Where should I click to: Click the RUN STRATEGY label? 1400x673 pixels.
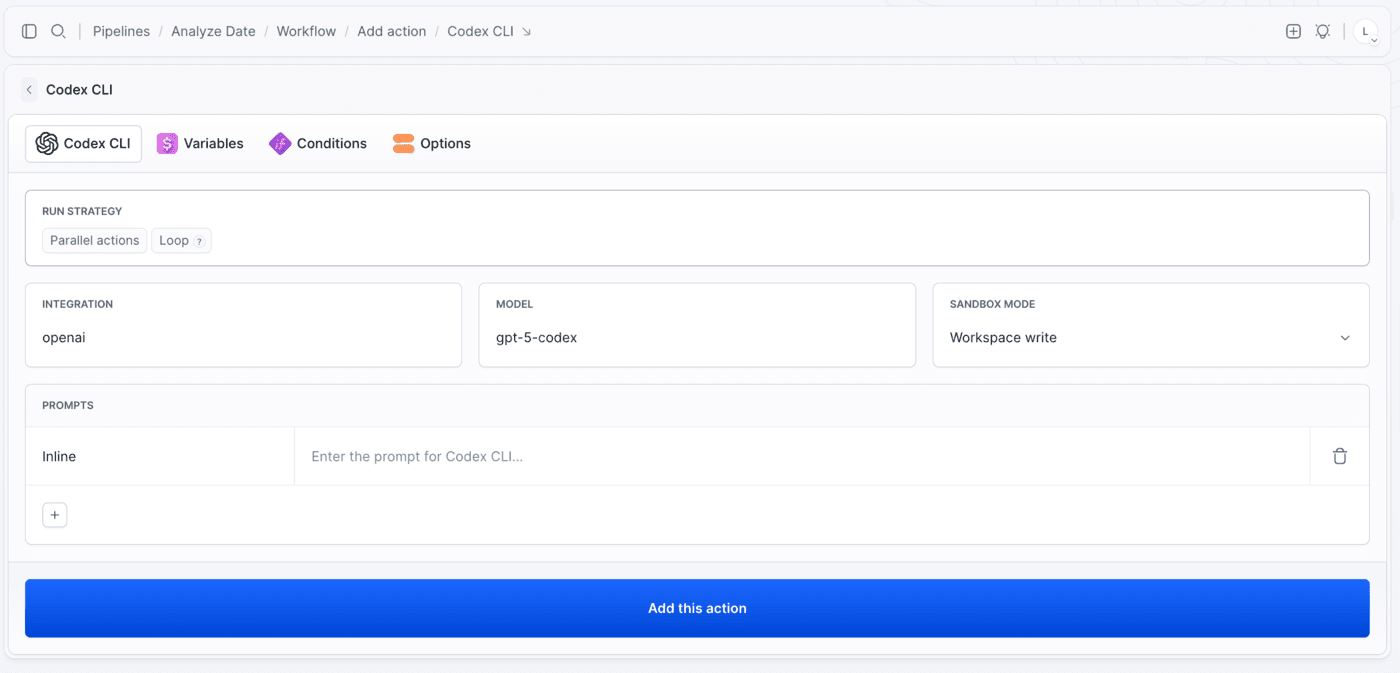pyautogui.click(x=82, y=211)
